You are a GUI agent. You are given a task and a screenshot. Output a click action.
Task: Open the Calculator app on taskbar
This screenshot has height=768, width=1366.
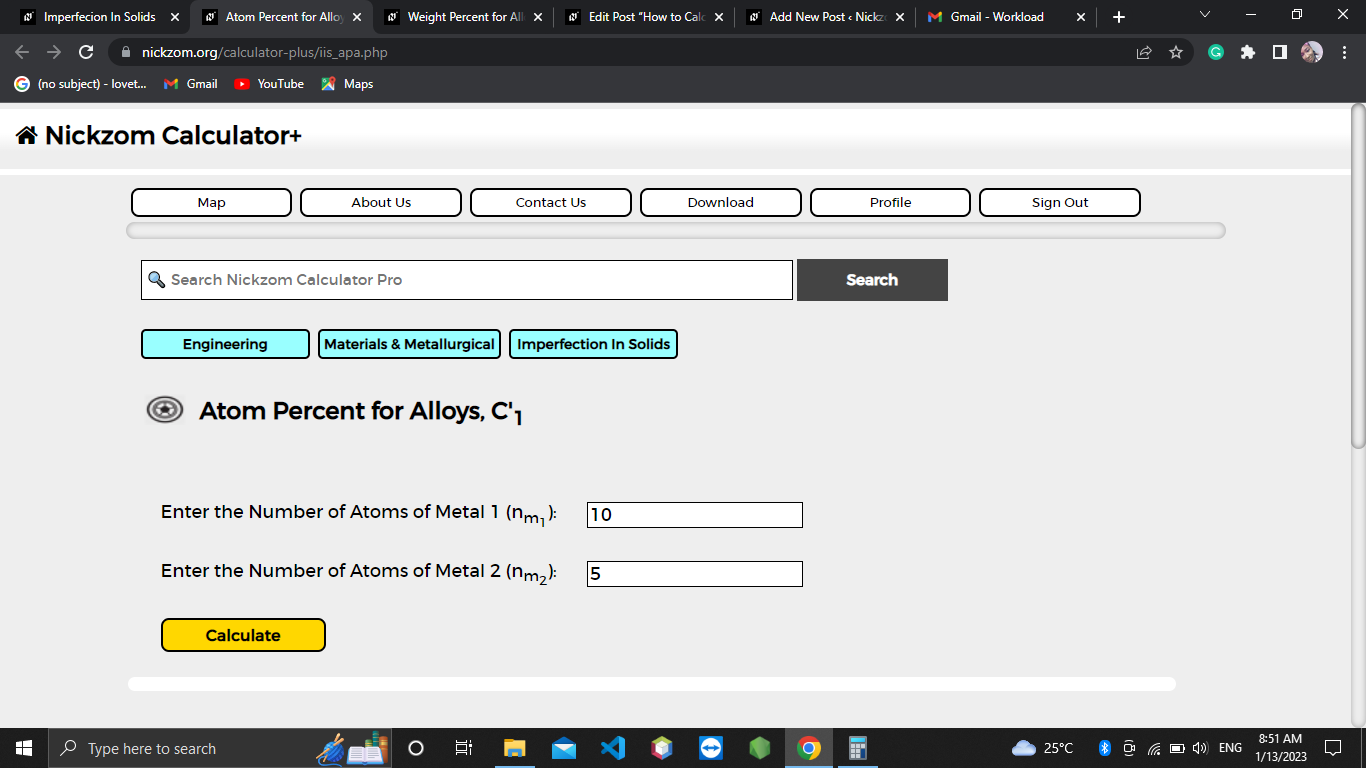pyautogui.click(x=858, y=748)
